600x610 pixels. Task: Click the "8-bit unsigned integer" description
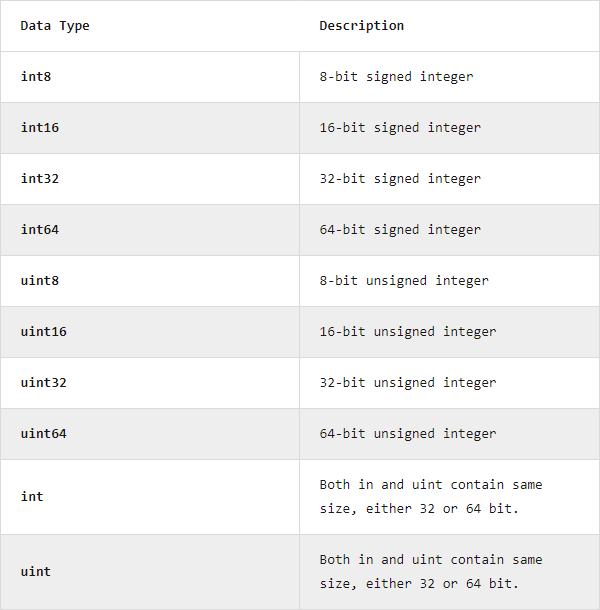(404, 281)
